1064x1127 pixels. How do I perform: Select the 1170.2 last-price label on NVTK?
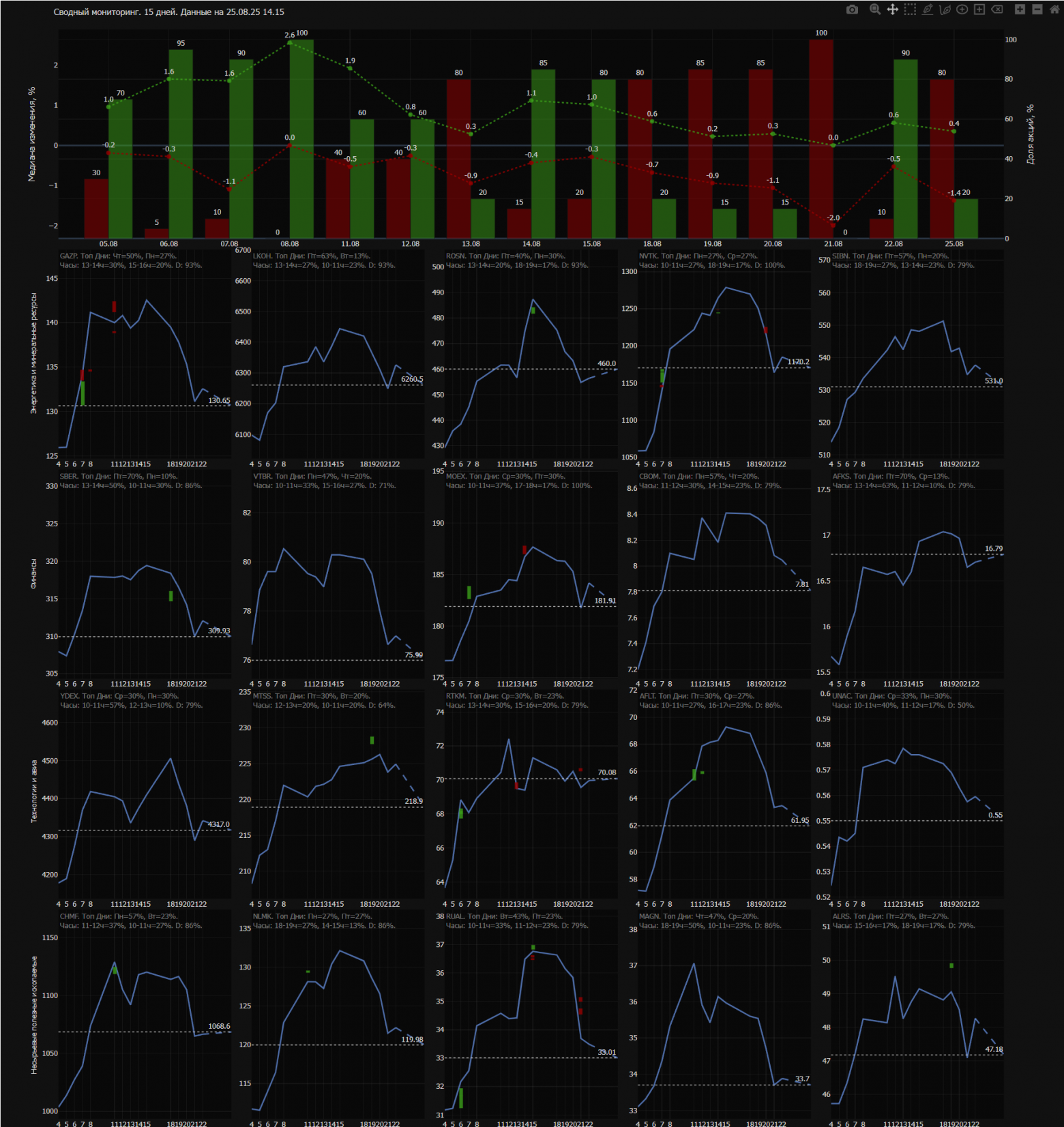pos(799,362)
